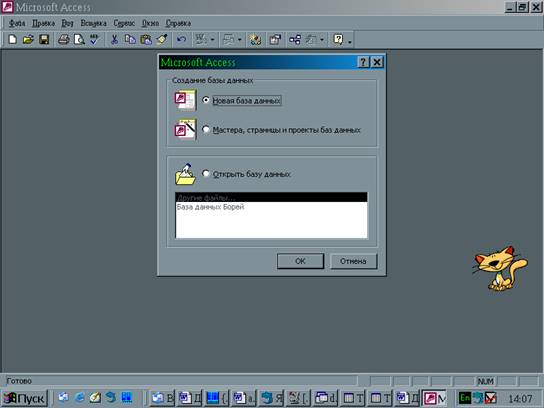Click the Paste clipboard icon
Screen dimensions: 544x408
[x=146, y=40]
